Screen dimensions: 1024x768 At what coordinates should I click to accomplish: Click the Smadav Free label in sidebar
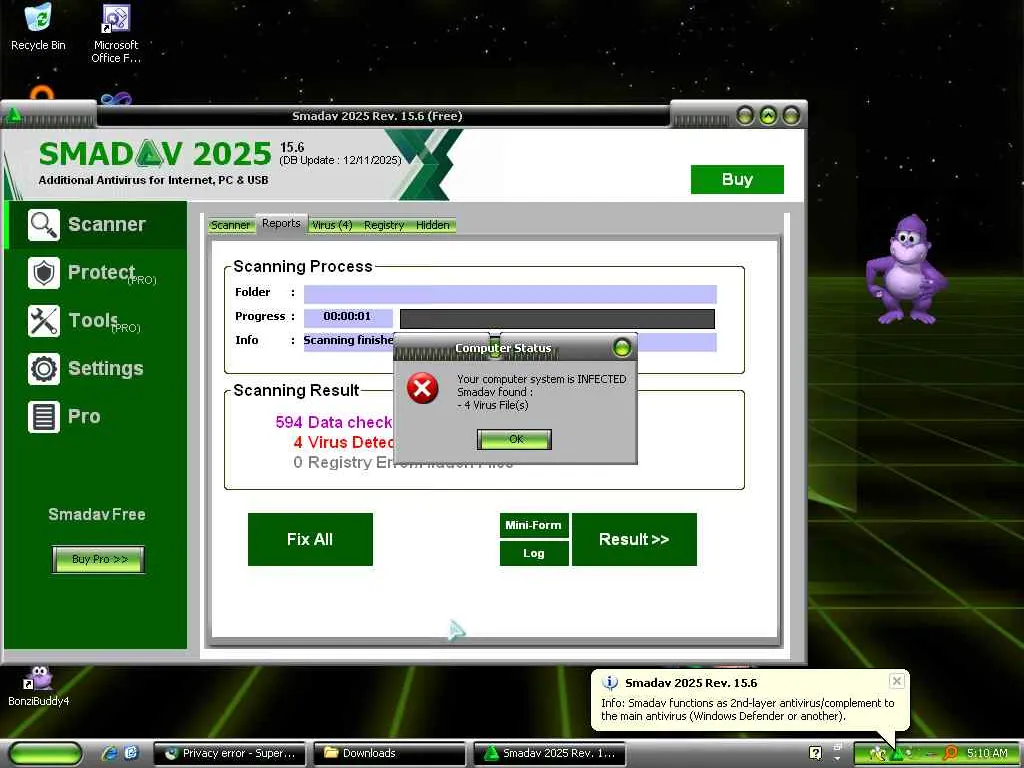(x=97, y=515)
